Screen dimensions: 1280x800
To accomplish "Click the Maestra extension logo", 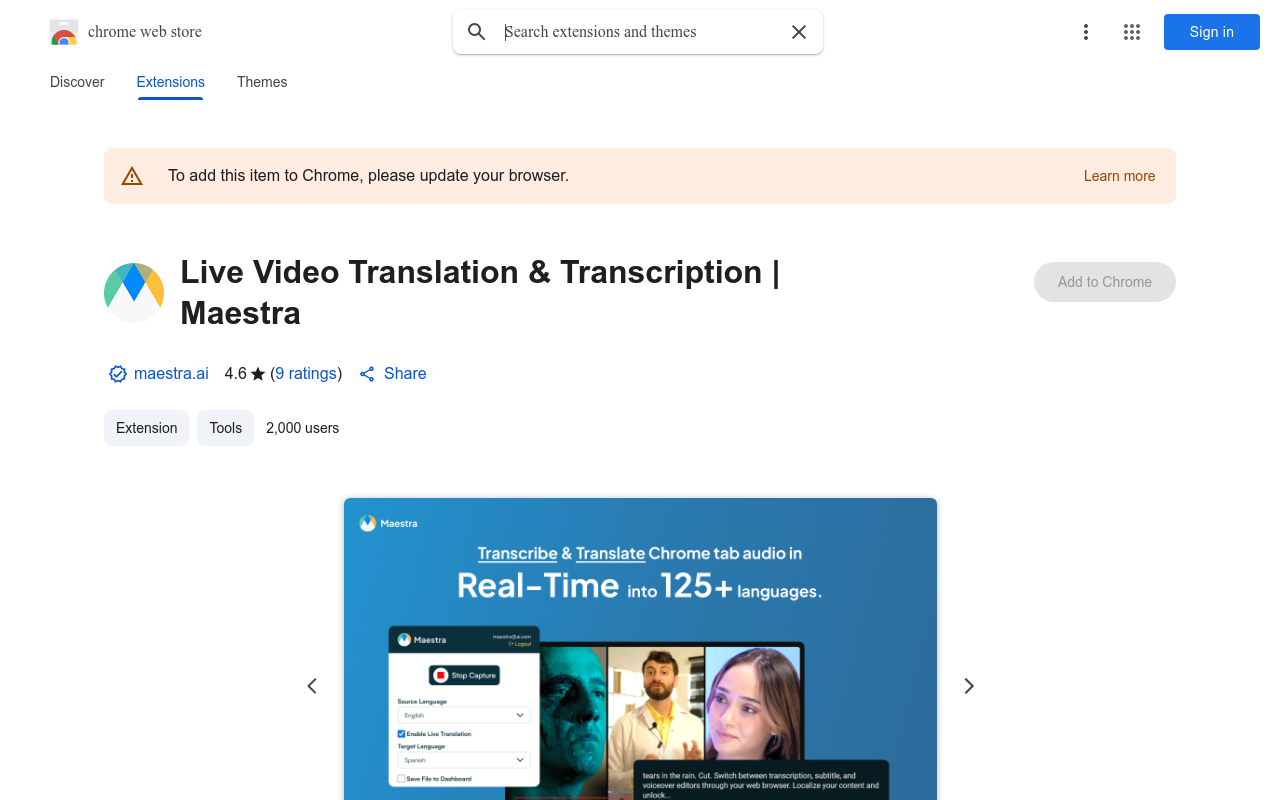I will (134, 292).
